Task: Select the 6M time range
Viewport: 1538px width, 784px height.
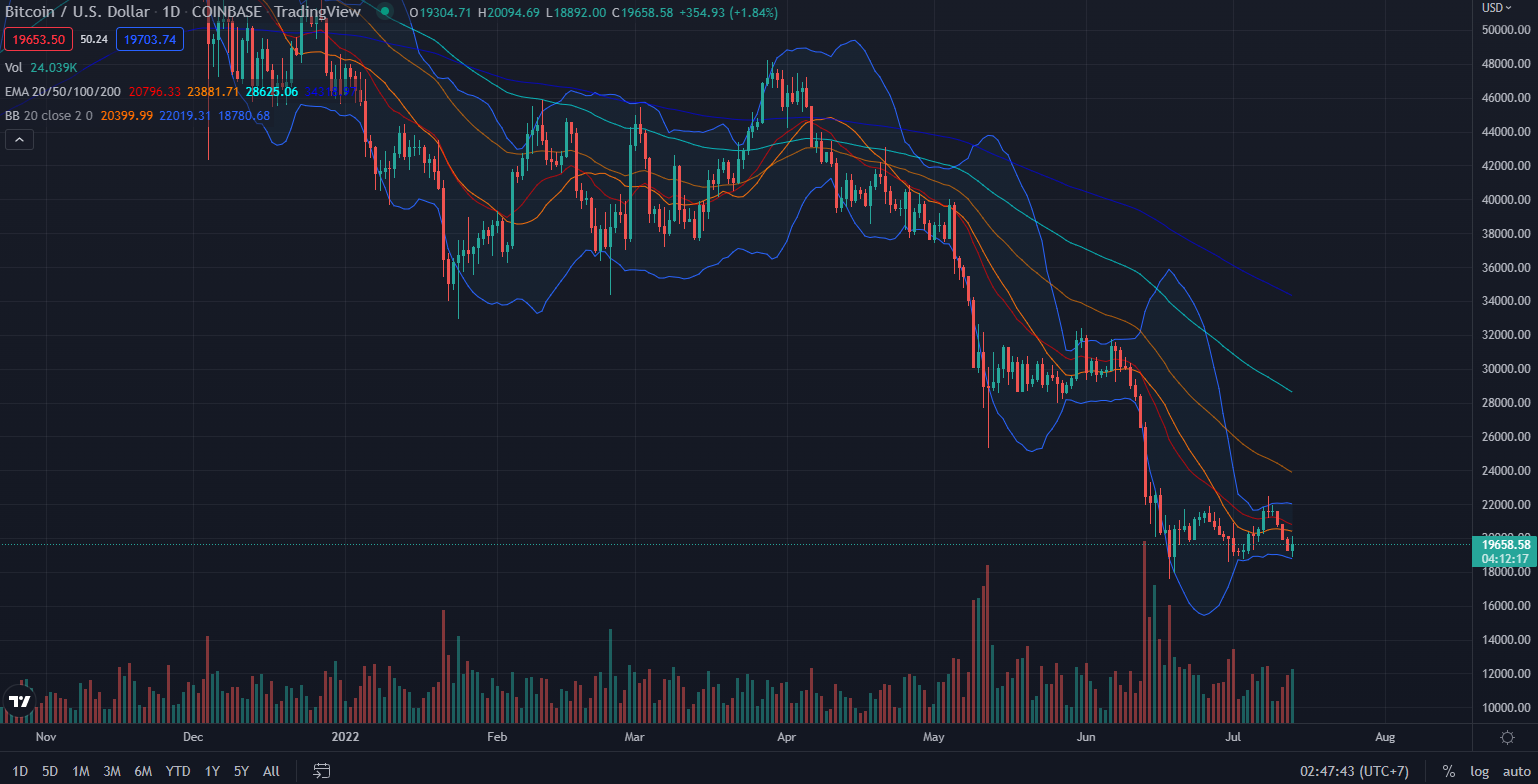Action: click(143, 771)
